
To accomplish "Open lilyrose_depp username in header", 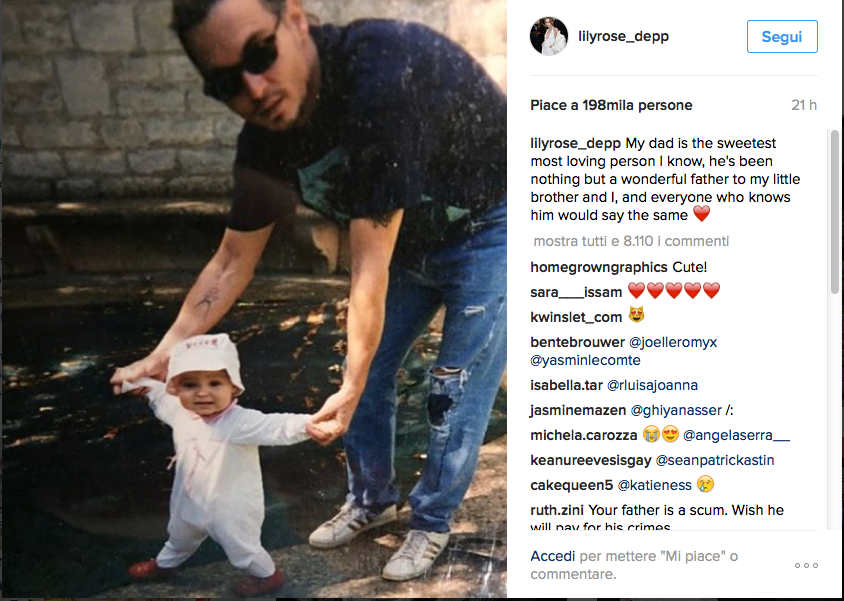I will (623, 36).
